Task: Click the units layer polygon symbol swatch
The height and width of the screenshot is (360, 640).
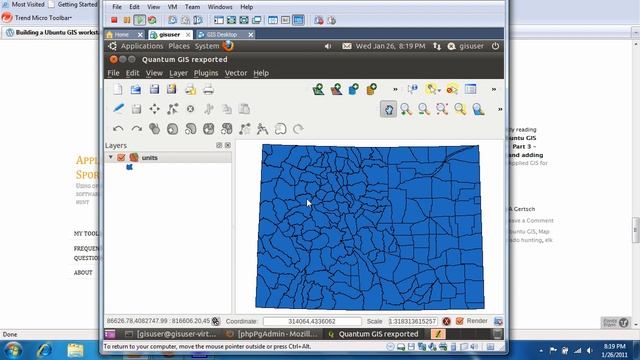Action: coord(129,167)
